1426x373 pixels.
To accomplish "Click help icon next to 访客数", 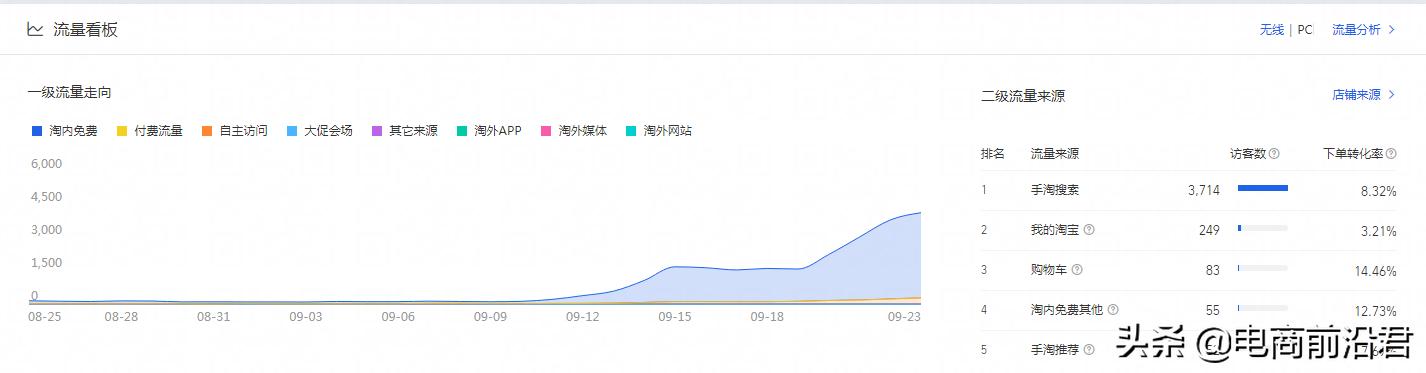I will [x=1274, y=154].
